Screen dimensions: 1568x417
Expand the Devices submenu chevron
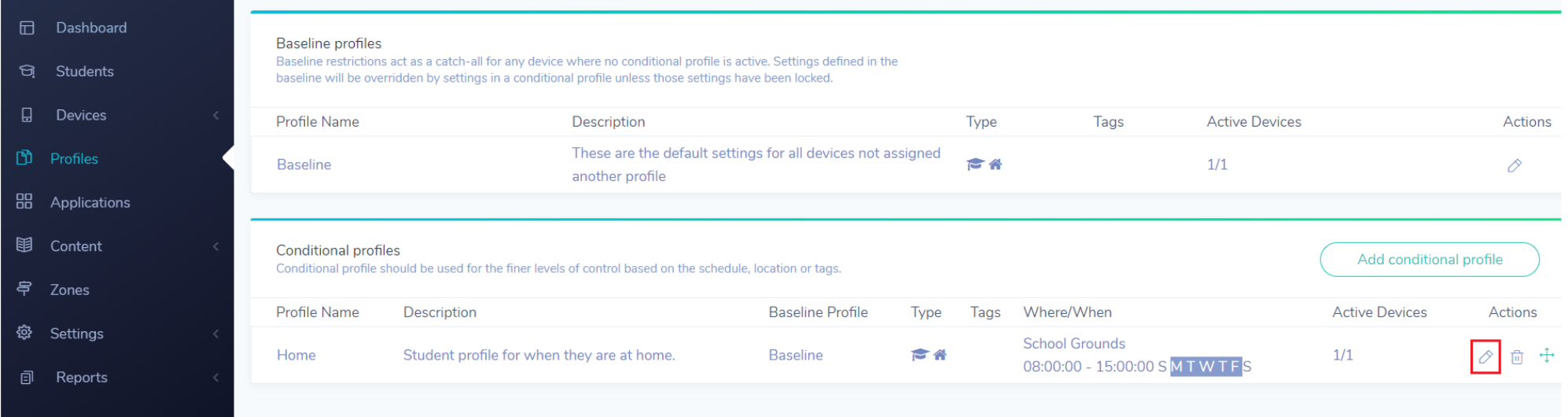(215, 115)
